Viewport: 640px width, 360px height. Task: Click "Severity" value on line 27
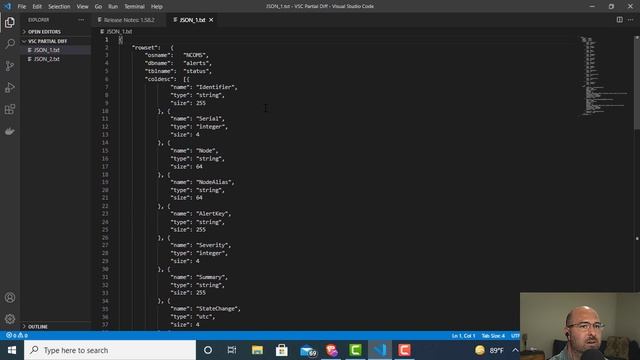tap(213, 245)
